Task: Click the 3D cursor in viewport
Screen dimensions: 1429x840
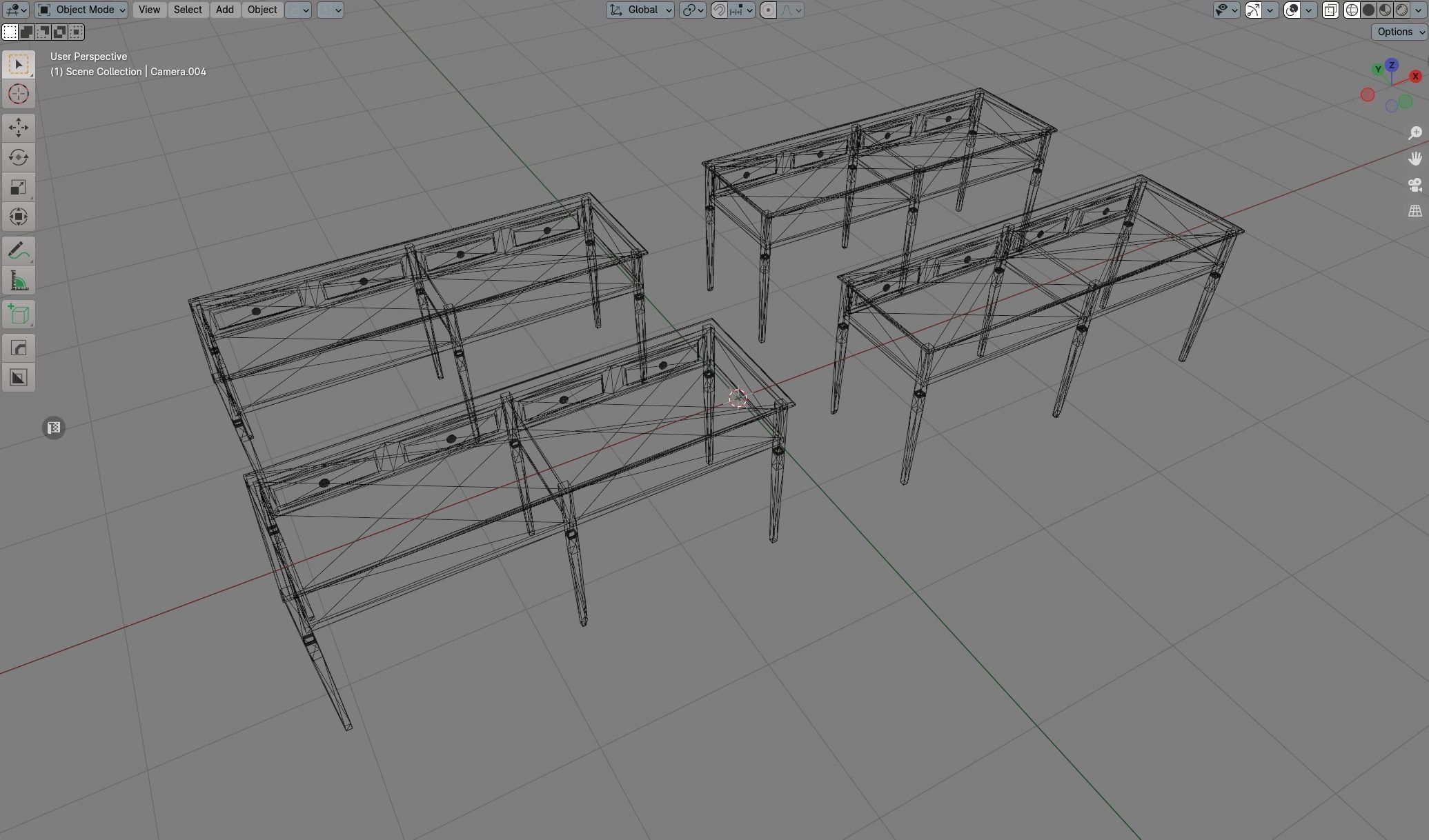Action: click(738, 398)
